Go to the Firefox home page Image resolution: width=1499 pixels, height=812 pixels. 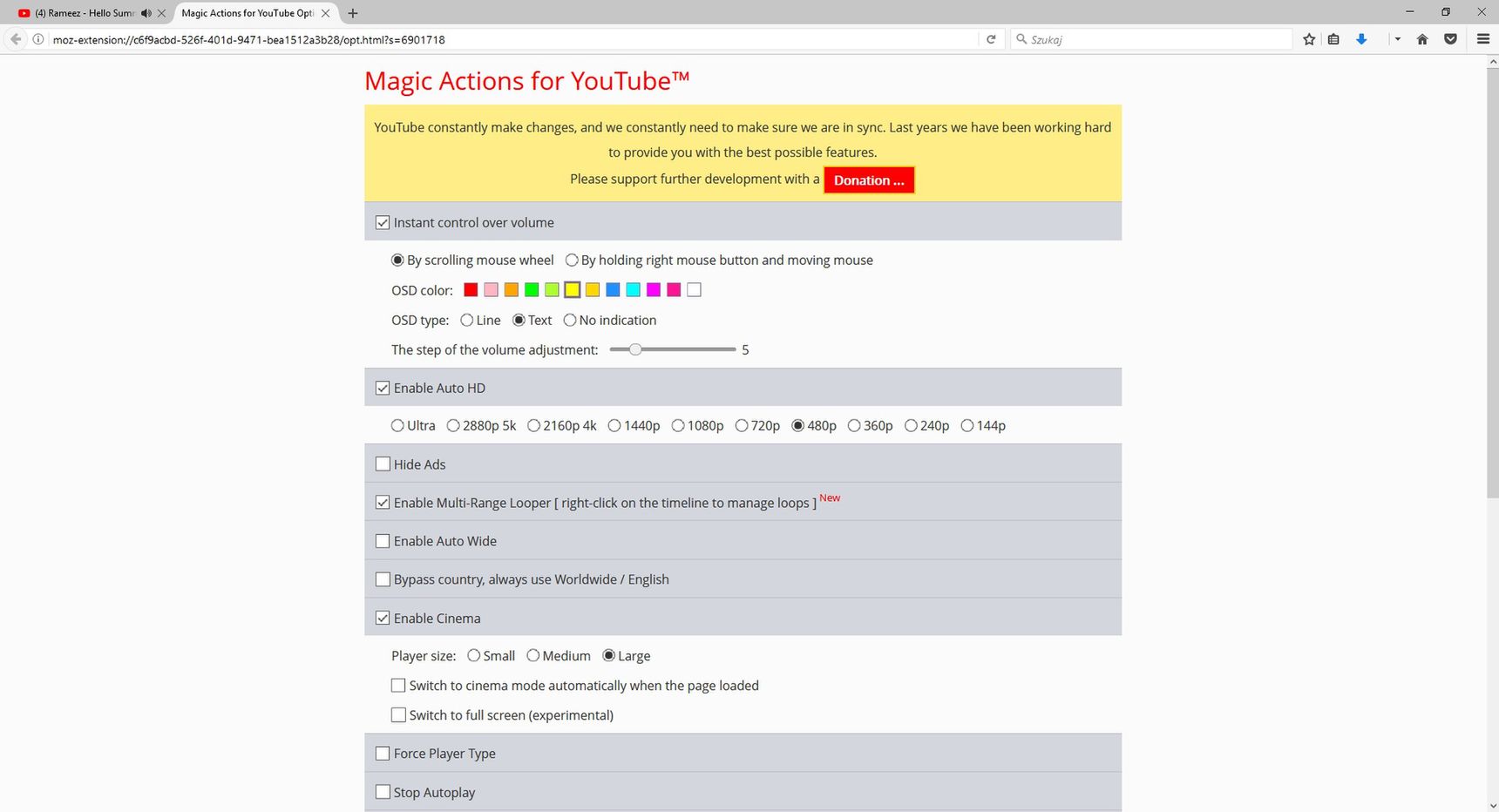point(1422,39)
